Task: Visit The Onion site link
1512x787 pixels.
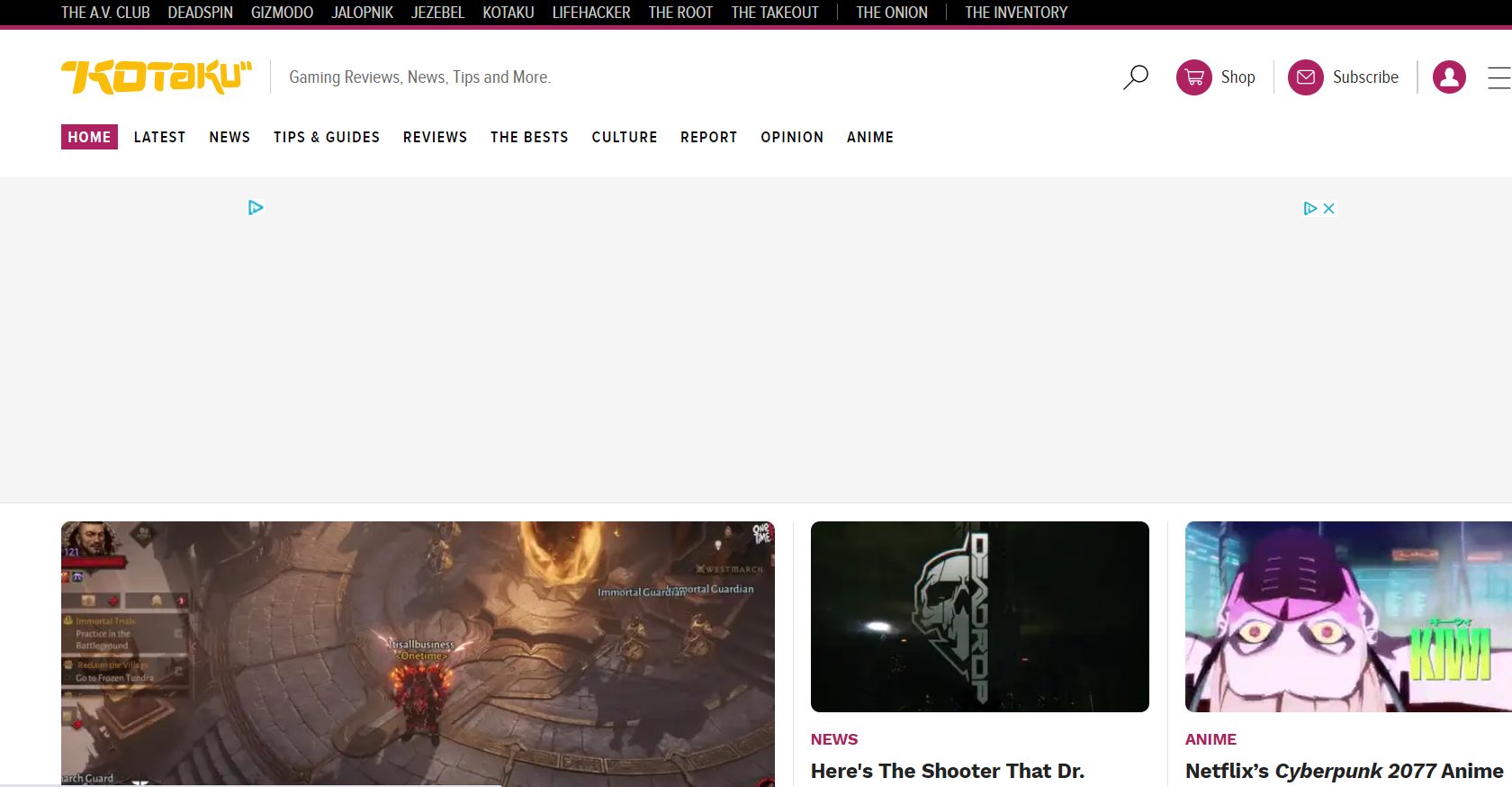Action: coord(891,13)
